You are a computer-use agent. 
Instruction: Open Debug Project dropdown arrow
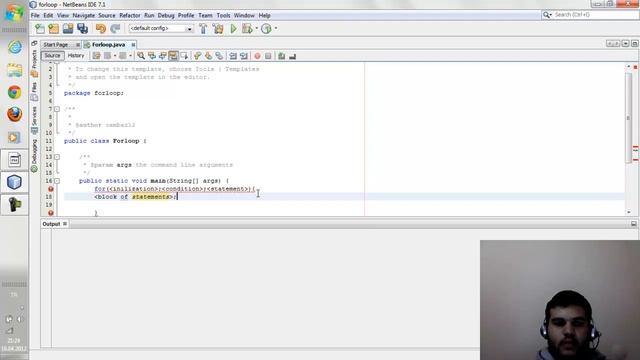pyautogui.click(x=256, y=29)
